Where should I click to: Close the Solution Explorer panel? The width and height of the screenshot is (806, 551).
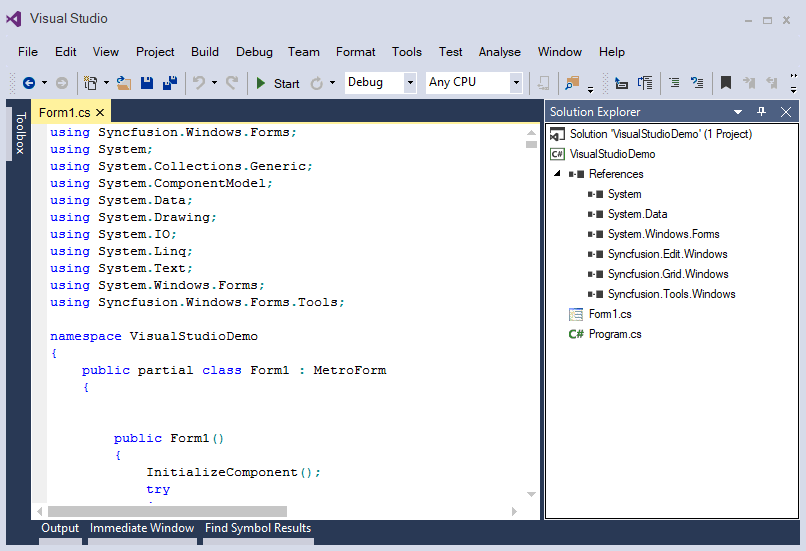pyautogui.click(x=786, y=112)
